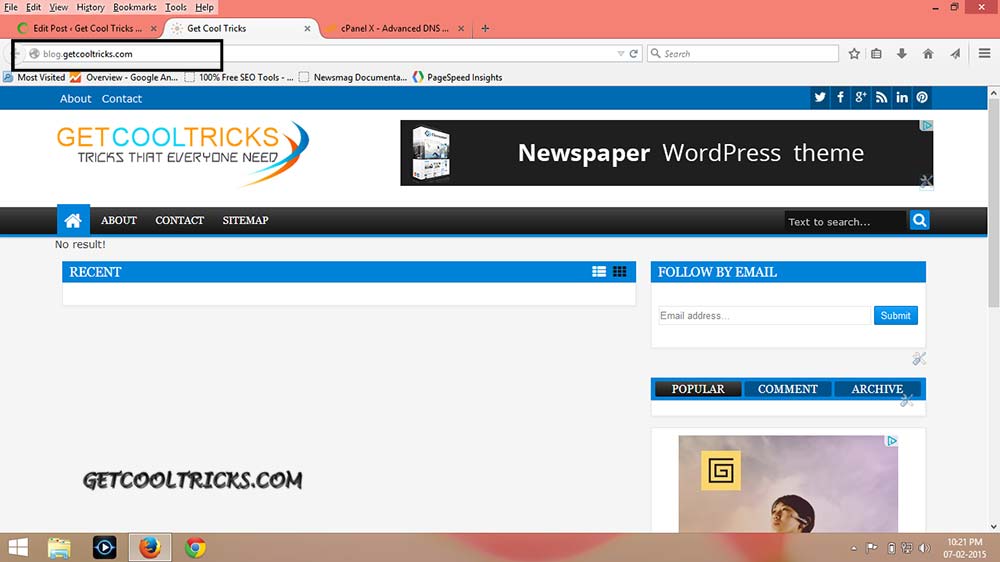1000x562 pixels.
Task: Click the Firefox Search box
Action: pyautogui.click(x=743, y=54)
